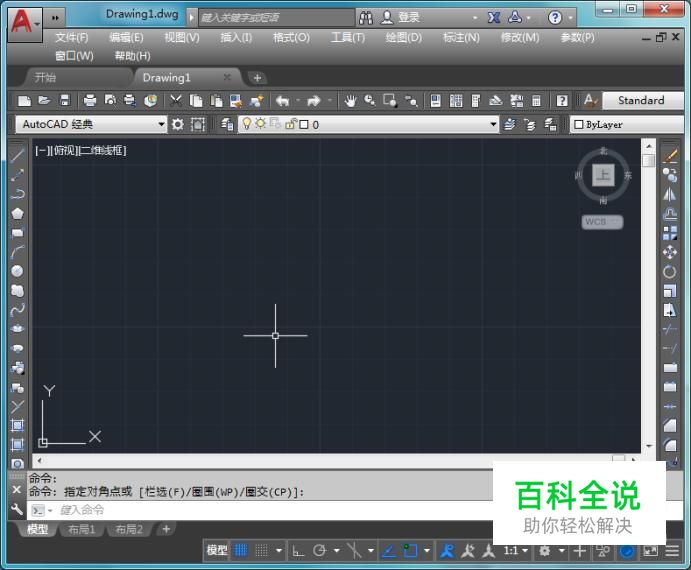Open the AutoCAD 经典 workspace dropdown
Image resolution: width=691 pixels, height=570 pixels.
(x=161, y=125)
